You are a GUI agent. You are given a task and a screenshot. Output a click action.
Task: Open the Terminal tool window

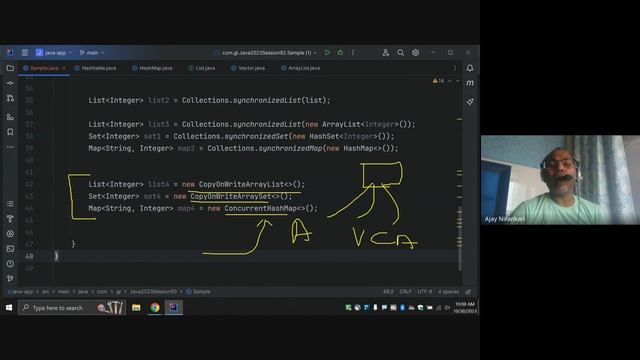(x=10, y=249)
